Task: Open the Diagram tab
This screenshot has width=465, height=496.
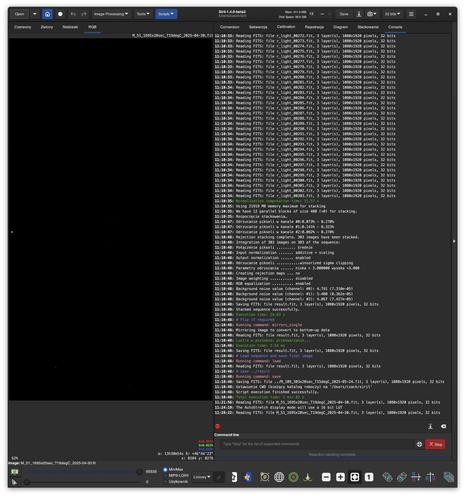Action: point(340,27)
